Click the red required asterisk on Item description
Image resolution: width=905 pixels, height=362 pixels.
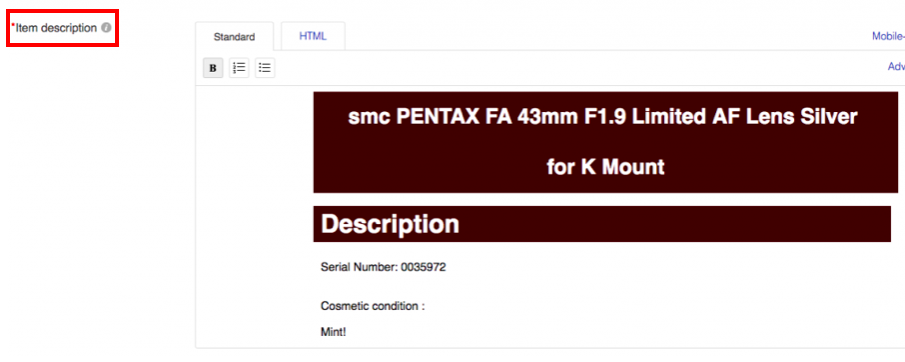pyautogui.click(x=13, y=25)
